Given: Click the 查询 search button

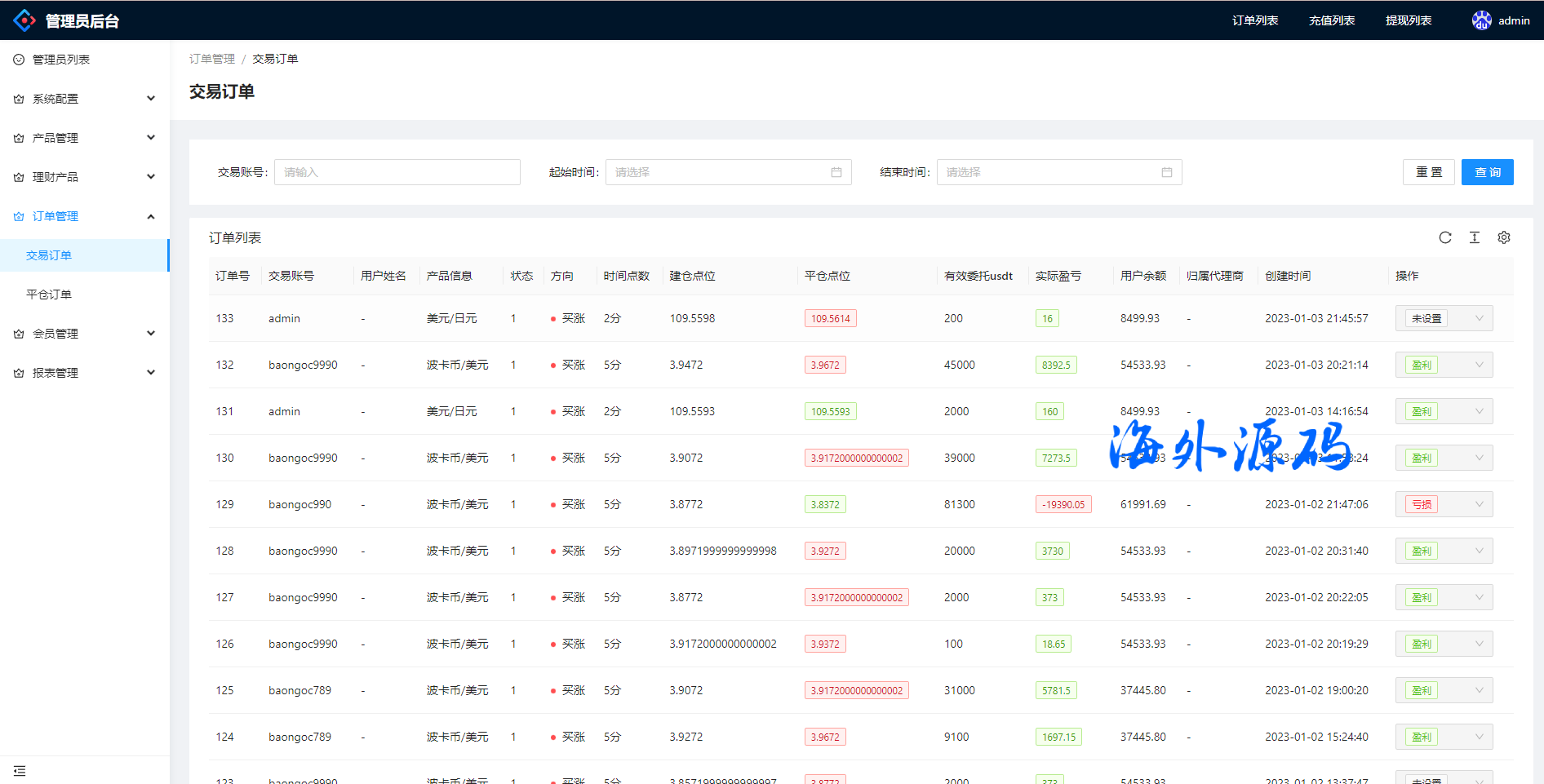Looking at the screenshot, I should pos(1487,172).
